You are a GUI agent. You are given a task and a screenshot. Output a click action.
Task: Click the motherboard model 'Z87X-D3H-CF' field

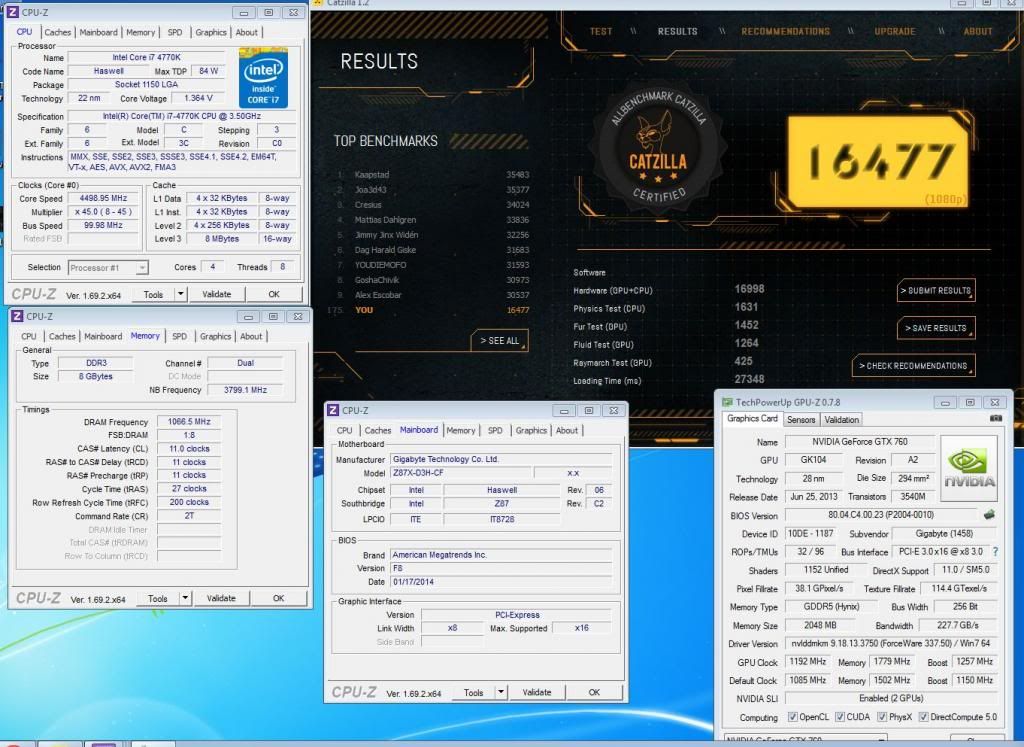[x=462, y=473]
